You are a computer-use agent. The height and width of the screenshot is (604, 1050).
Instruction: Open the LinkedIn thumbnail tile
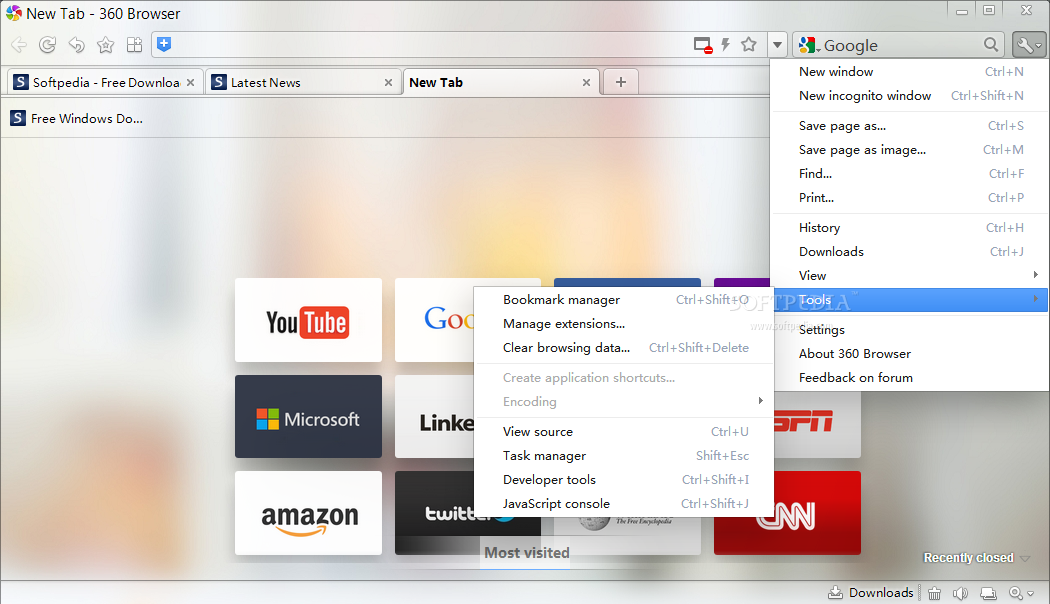[435, 417]
